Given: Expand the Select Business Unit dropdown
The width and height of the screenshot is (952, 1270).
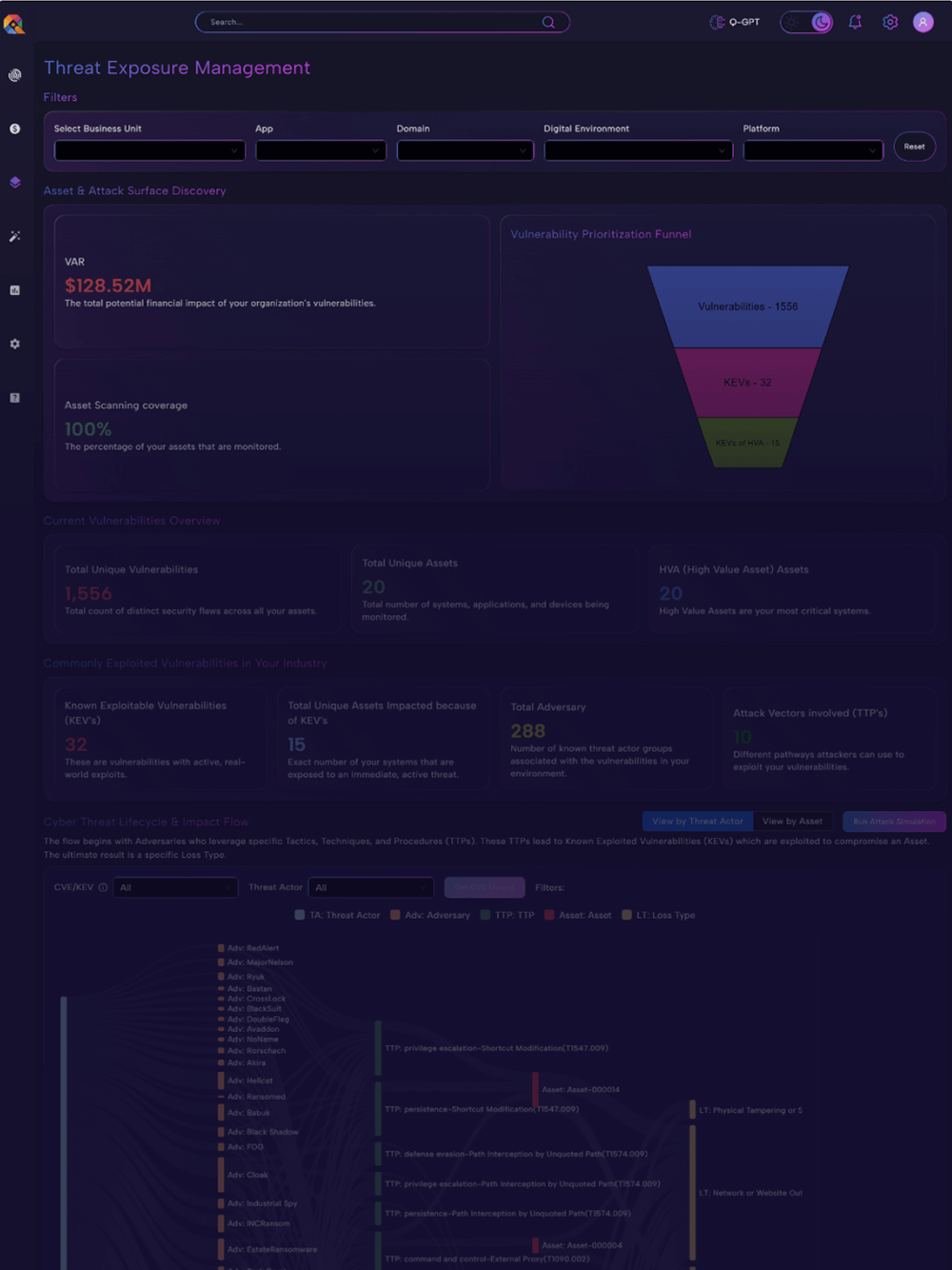Looking at the screenshot, I should (149, 150).
